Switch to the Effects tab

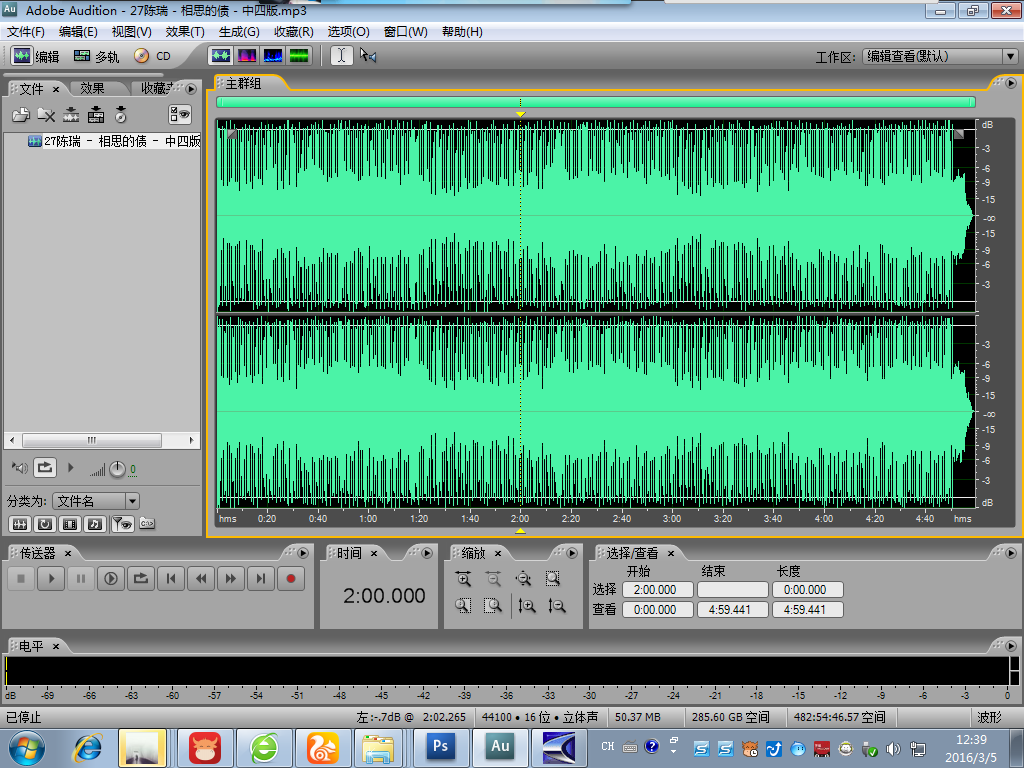(x=92, y=88)
